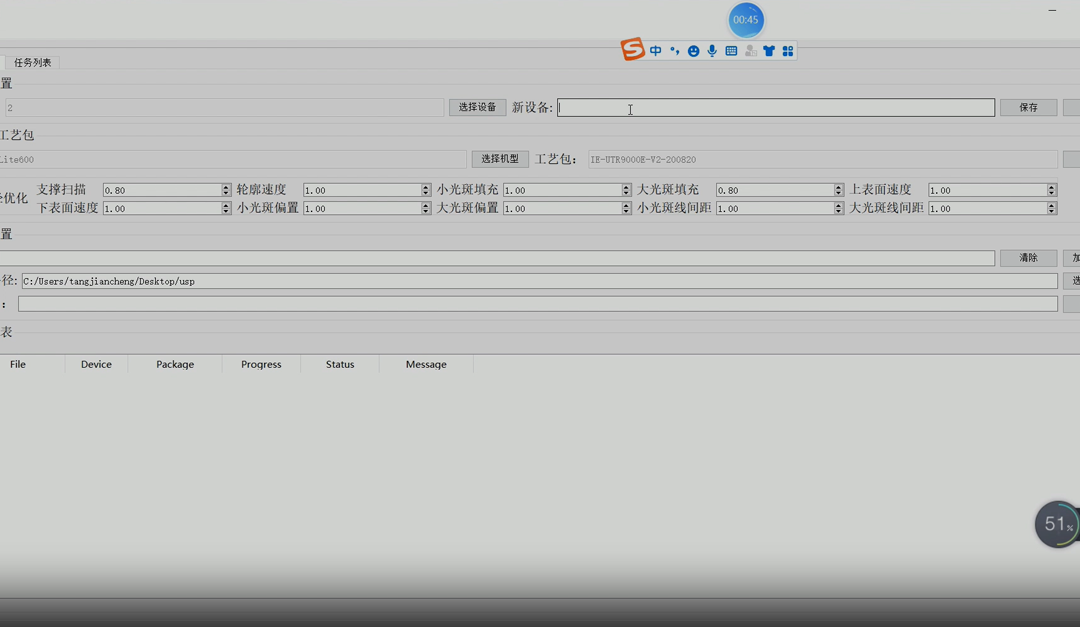Click the microphone voice input icon
1080x627 pixels.
(712, 51)
